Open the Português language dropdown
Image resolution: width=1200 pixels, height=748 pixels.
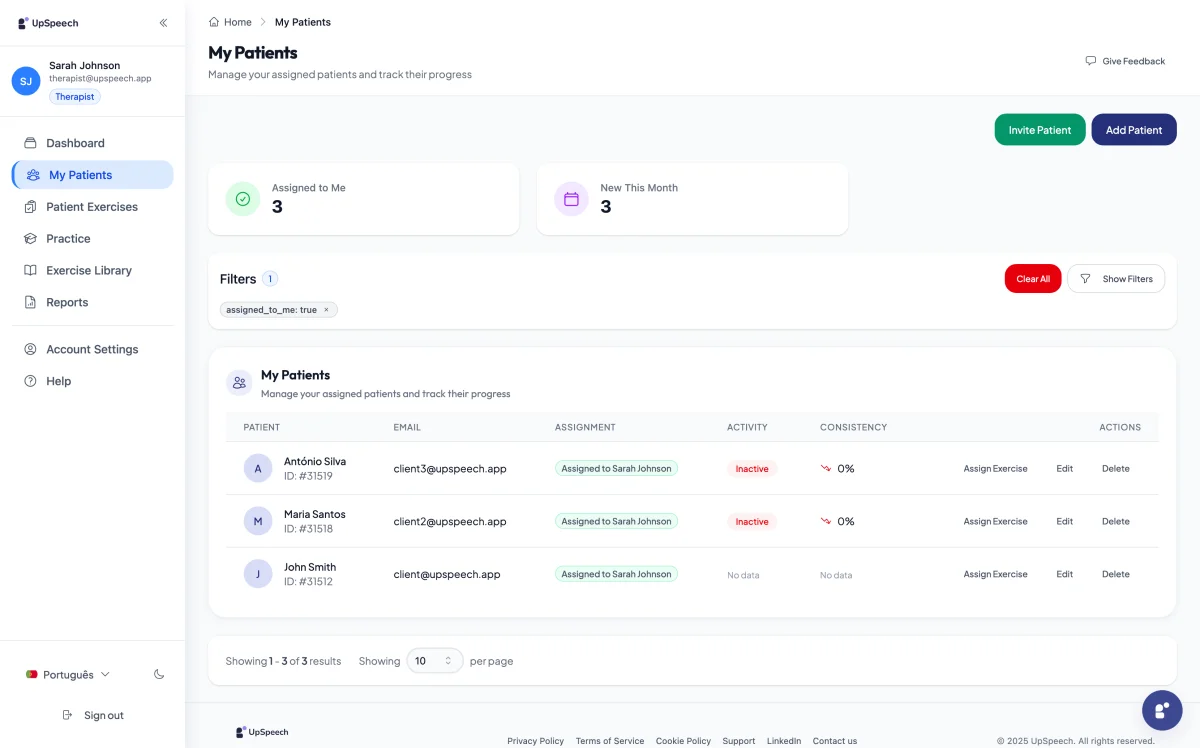click(x=68, y=675)
